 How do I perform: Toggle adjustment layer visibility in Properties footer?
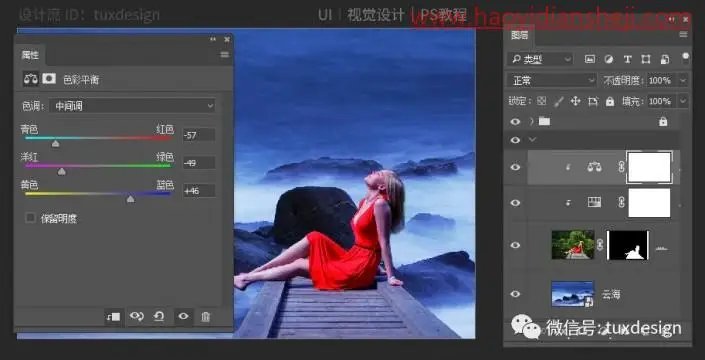click(x=183, y=316)
